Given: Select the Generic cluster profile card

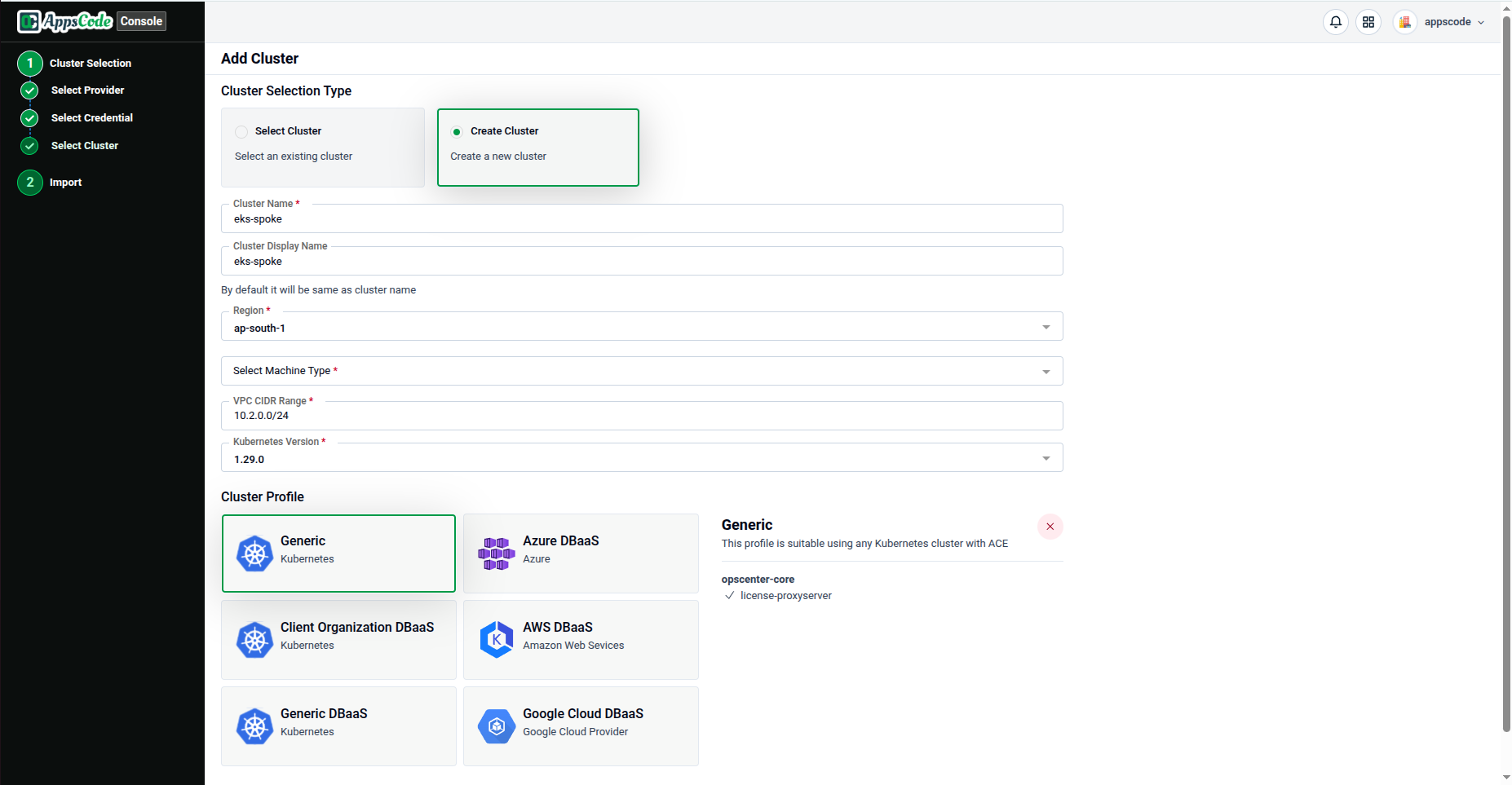Looking at the screenshot, I should (338, 553).
